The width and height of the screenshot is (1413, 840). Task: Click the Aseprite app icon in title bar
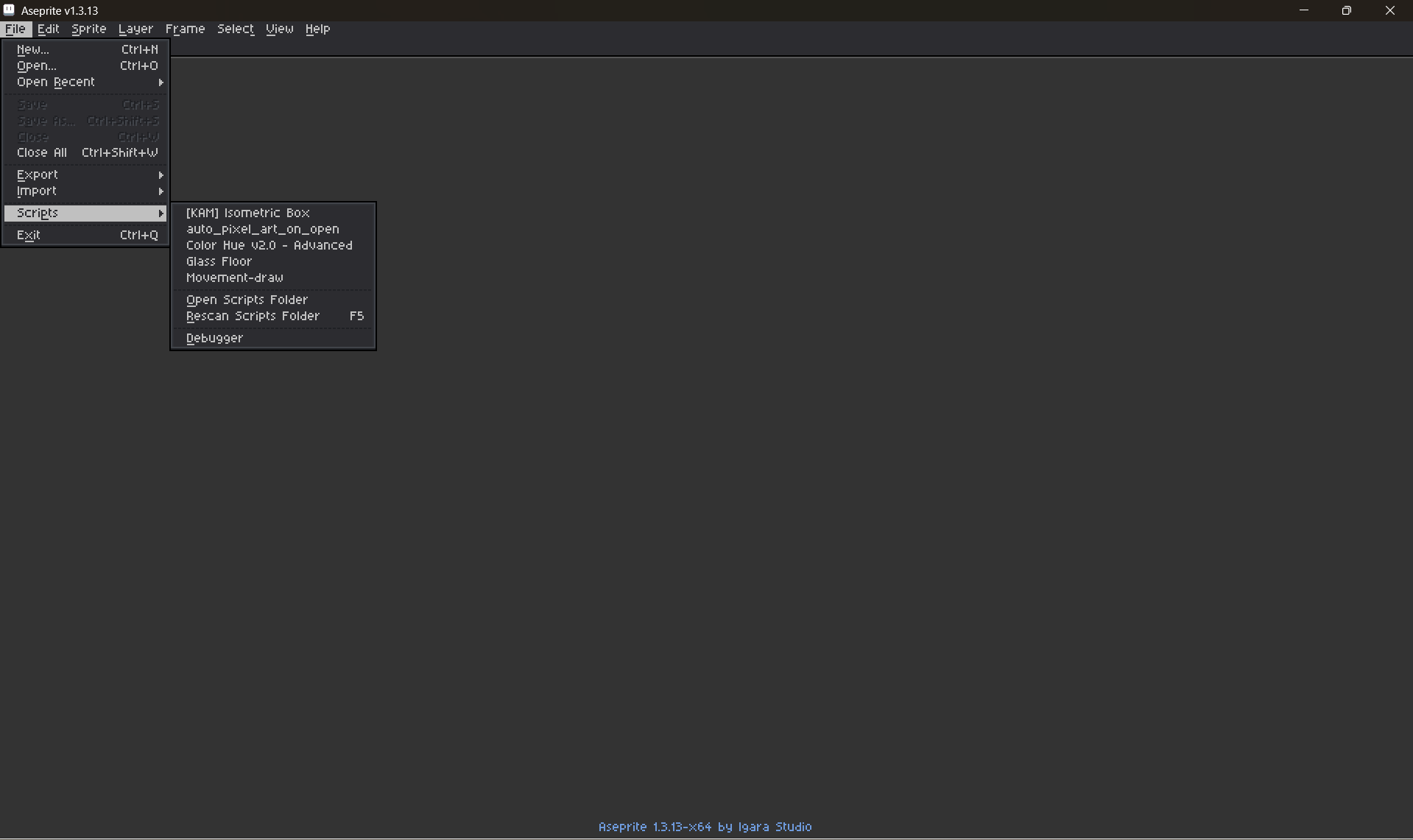(9, 10)
